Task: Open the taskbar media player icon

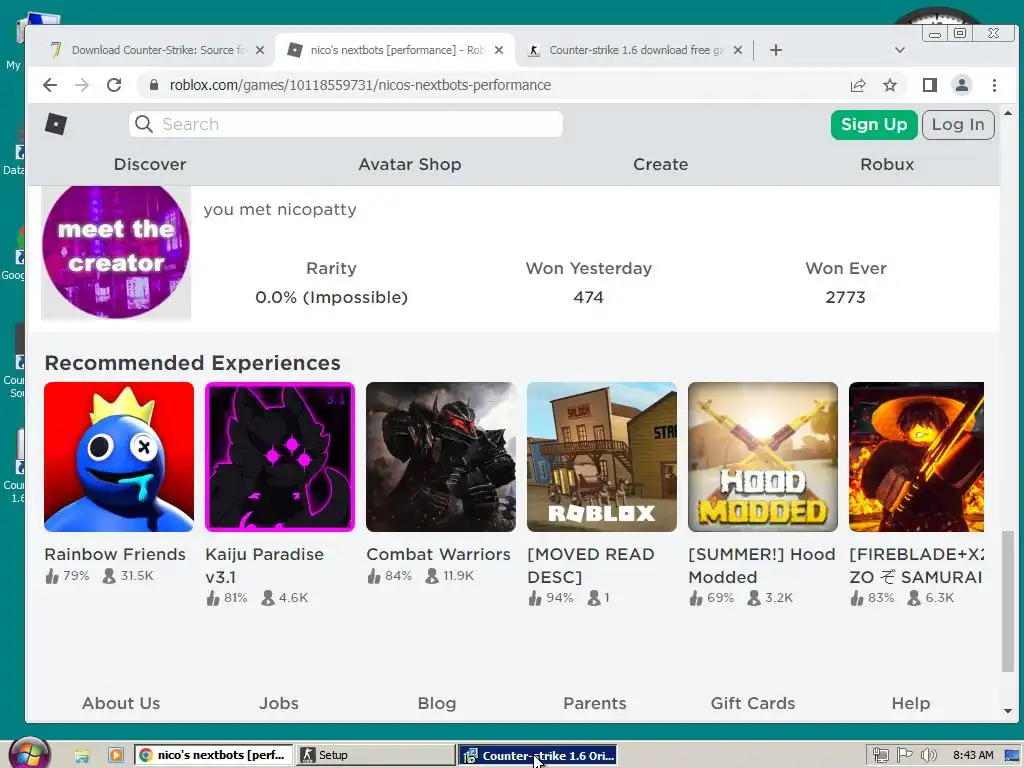Action: pyautogui.click(x=116, y=756)
